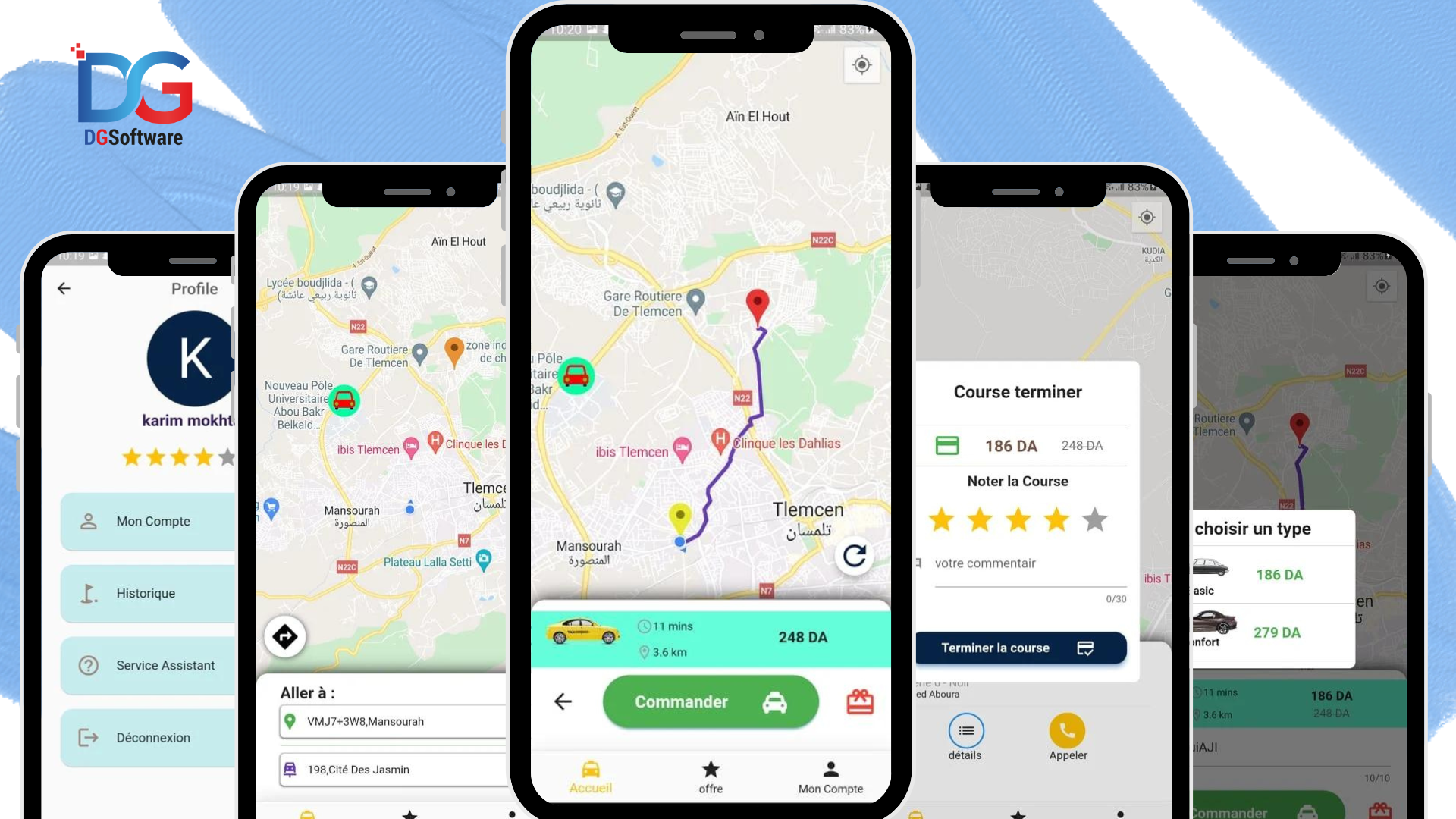Select the direction/navigation arrow icon
Viewport: 1456px width, 819px height.
point(285,637)
